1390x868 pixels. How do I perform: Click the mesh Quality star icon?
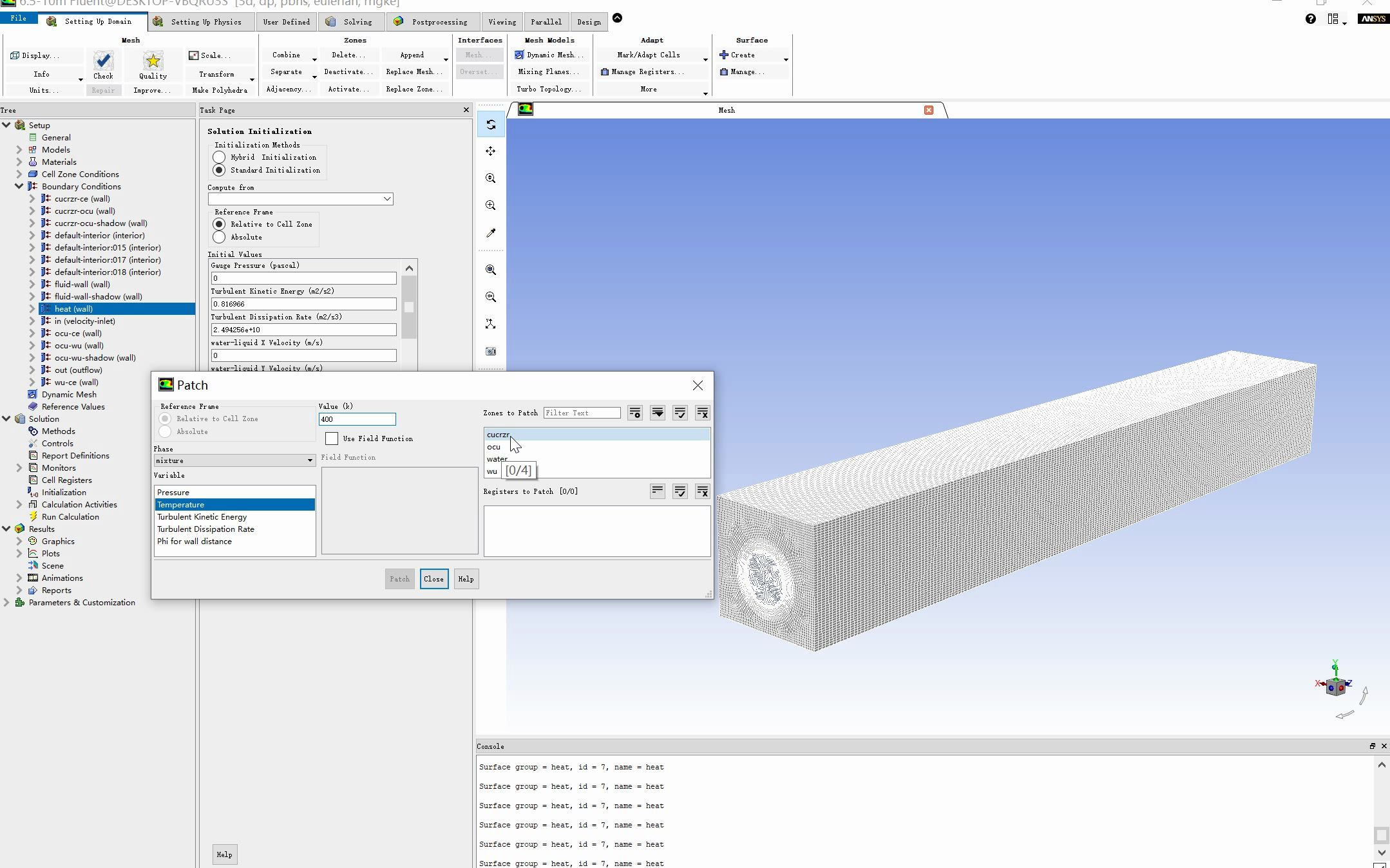[x=153, y=62]
